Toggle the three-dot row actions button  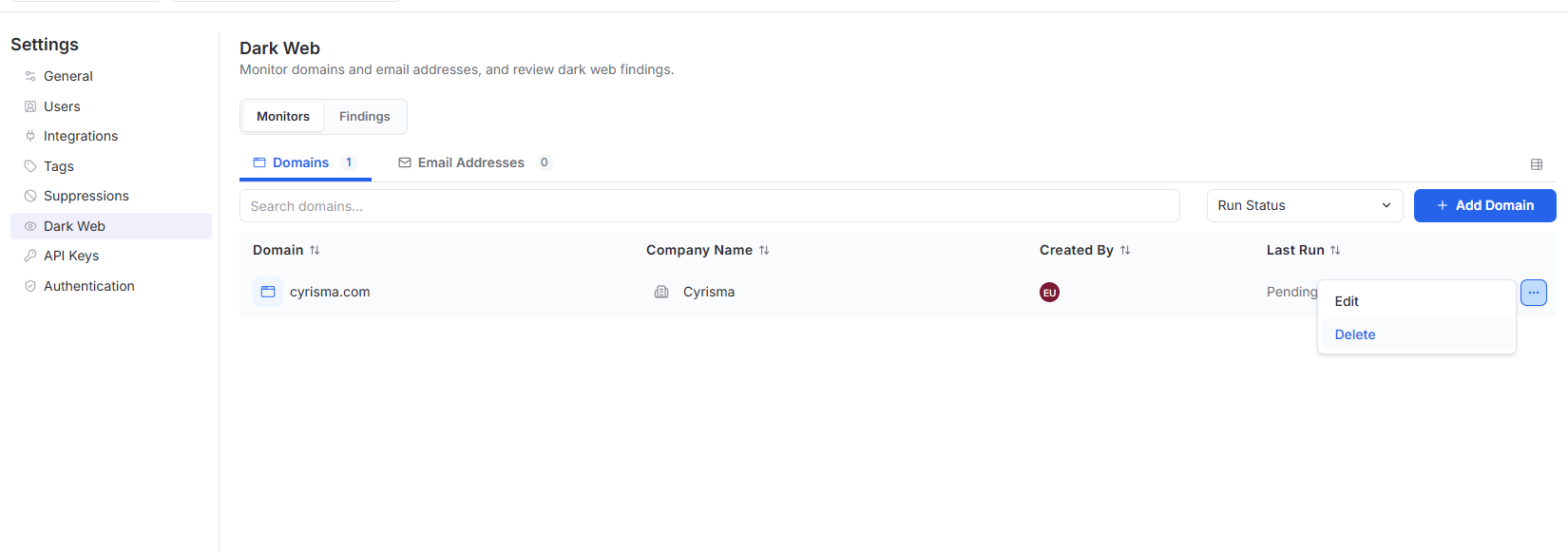(x=1534, y=293)
